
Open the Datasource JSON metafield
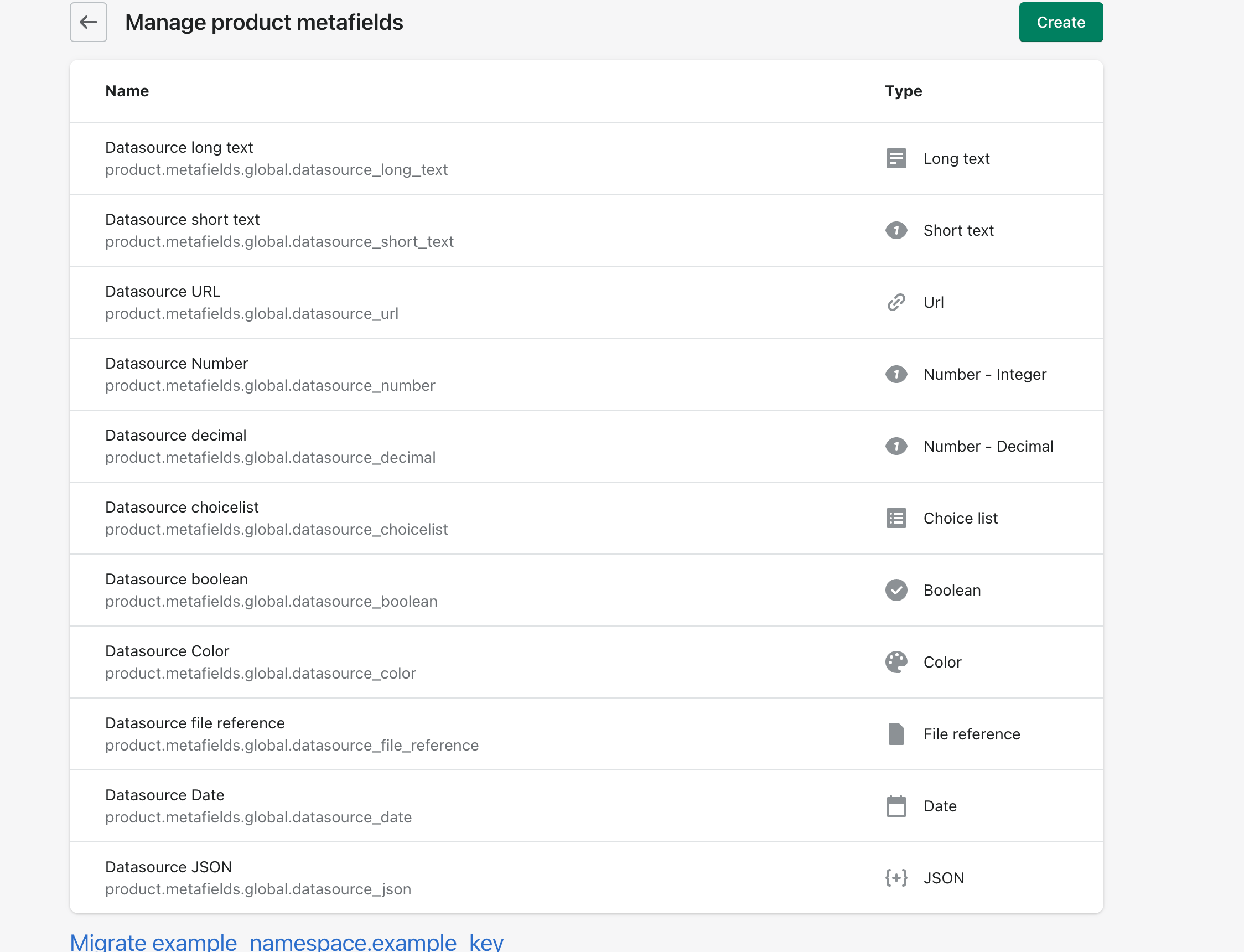tap(168, 867)
